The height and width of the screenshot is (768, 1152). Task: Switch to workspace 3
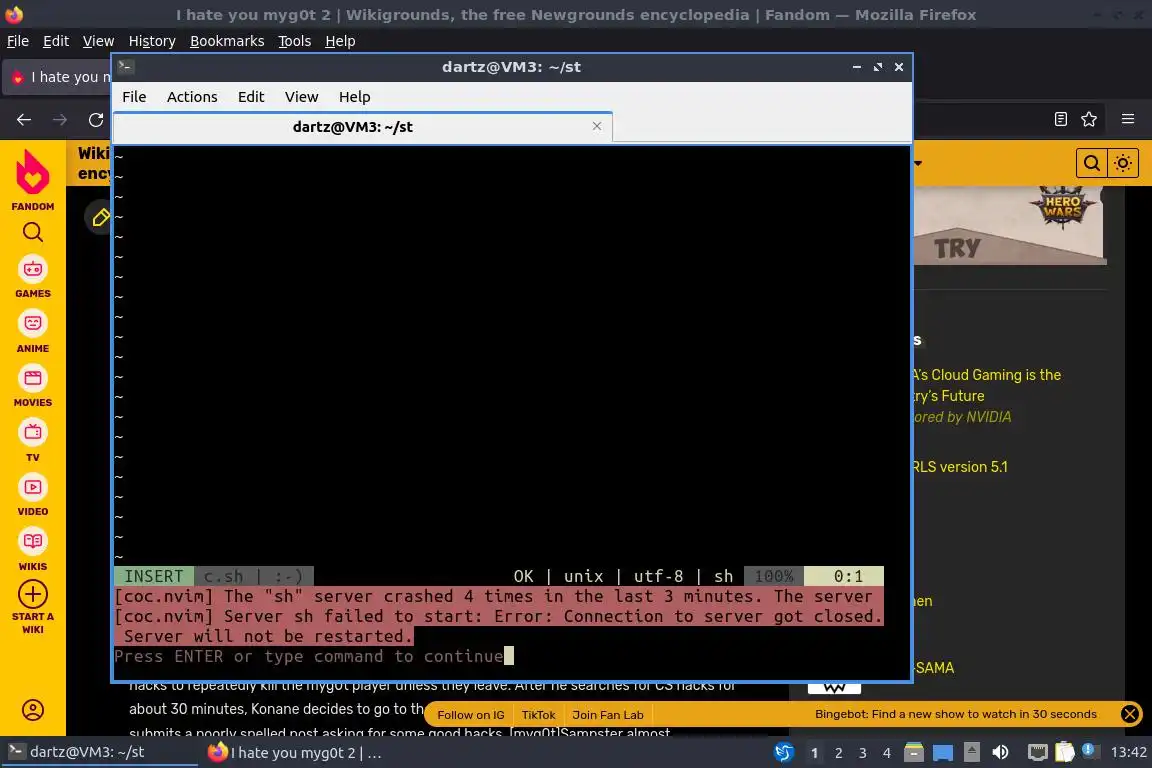(x=863, y=753)
